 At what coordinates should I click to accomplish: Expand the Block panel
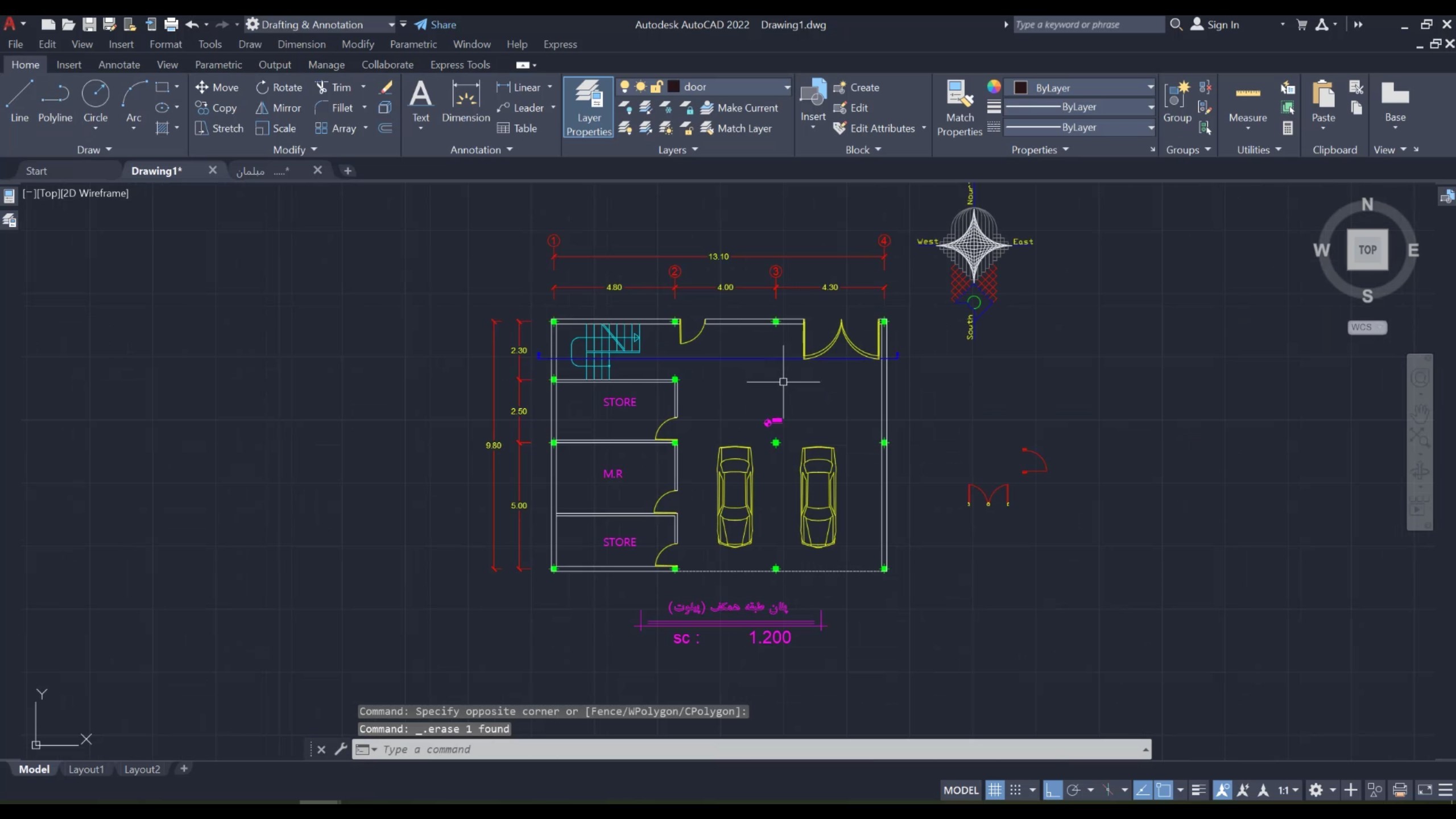[863, 150]
